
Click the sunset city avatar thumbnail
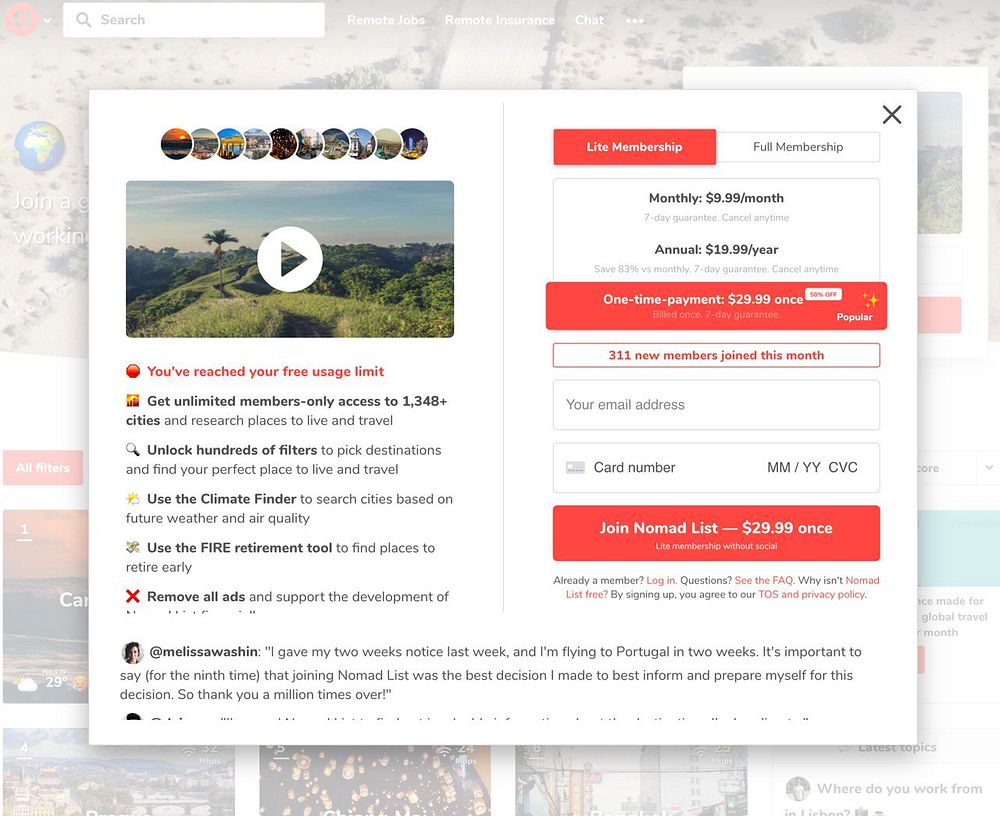click(x=177, y=144)
